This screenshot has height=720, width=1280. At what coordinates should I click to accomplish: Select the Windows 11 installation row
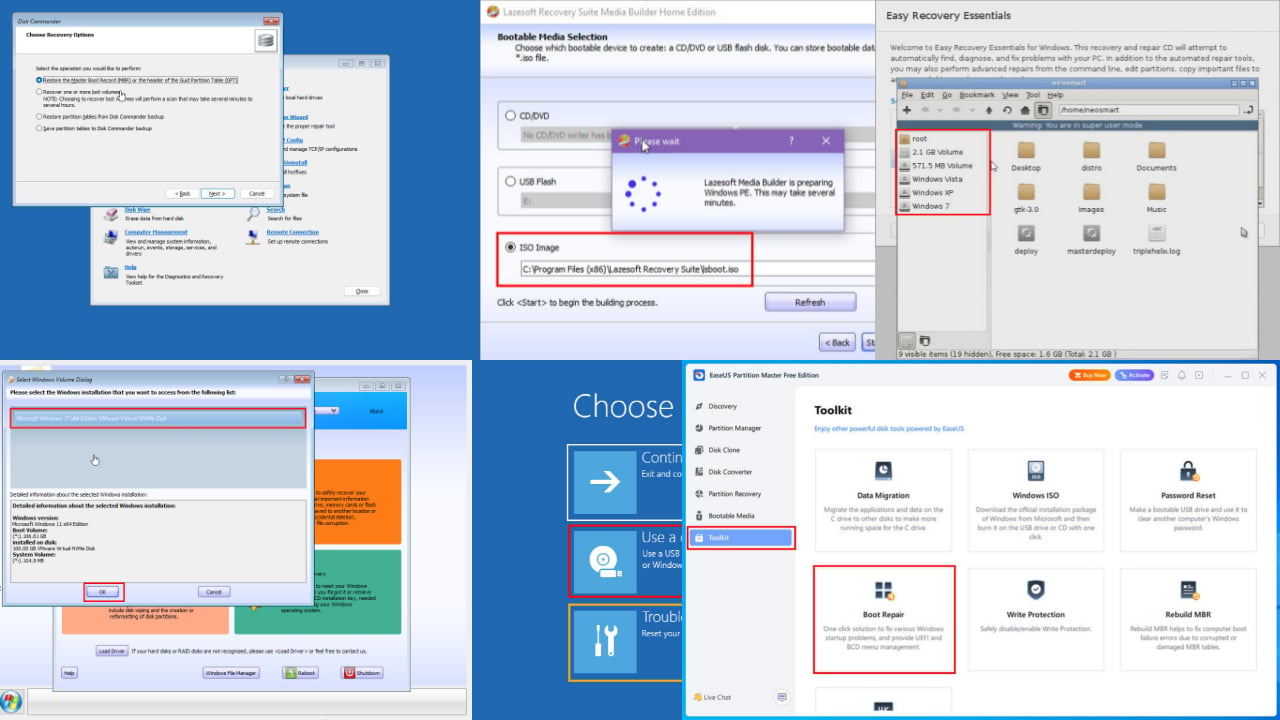[158, 418]
